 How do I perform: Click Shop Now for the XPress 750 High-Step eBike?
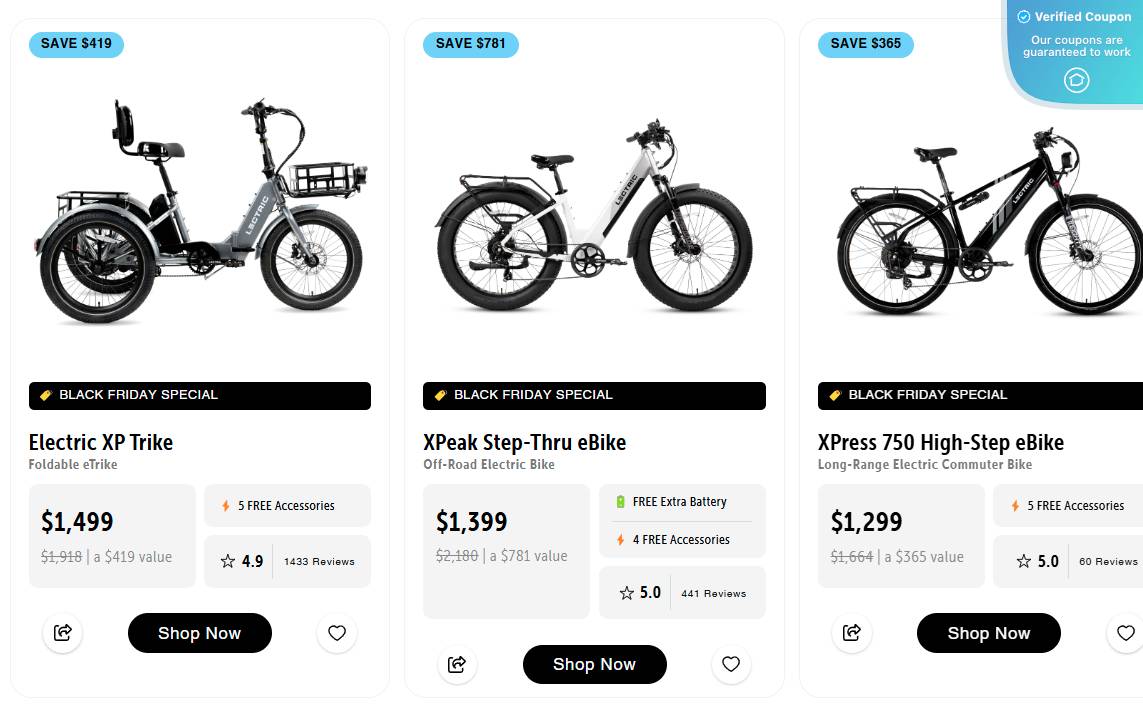pyautogui.click(x=988, y=632)
